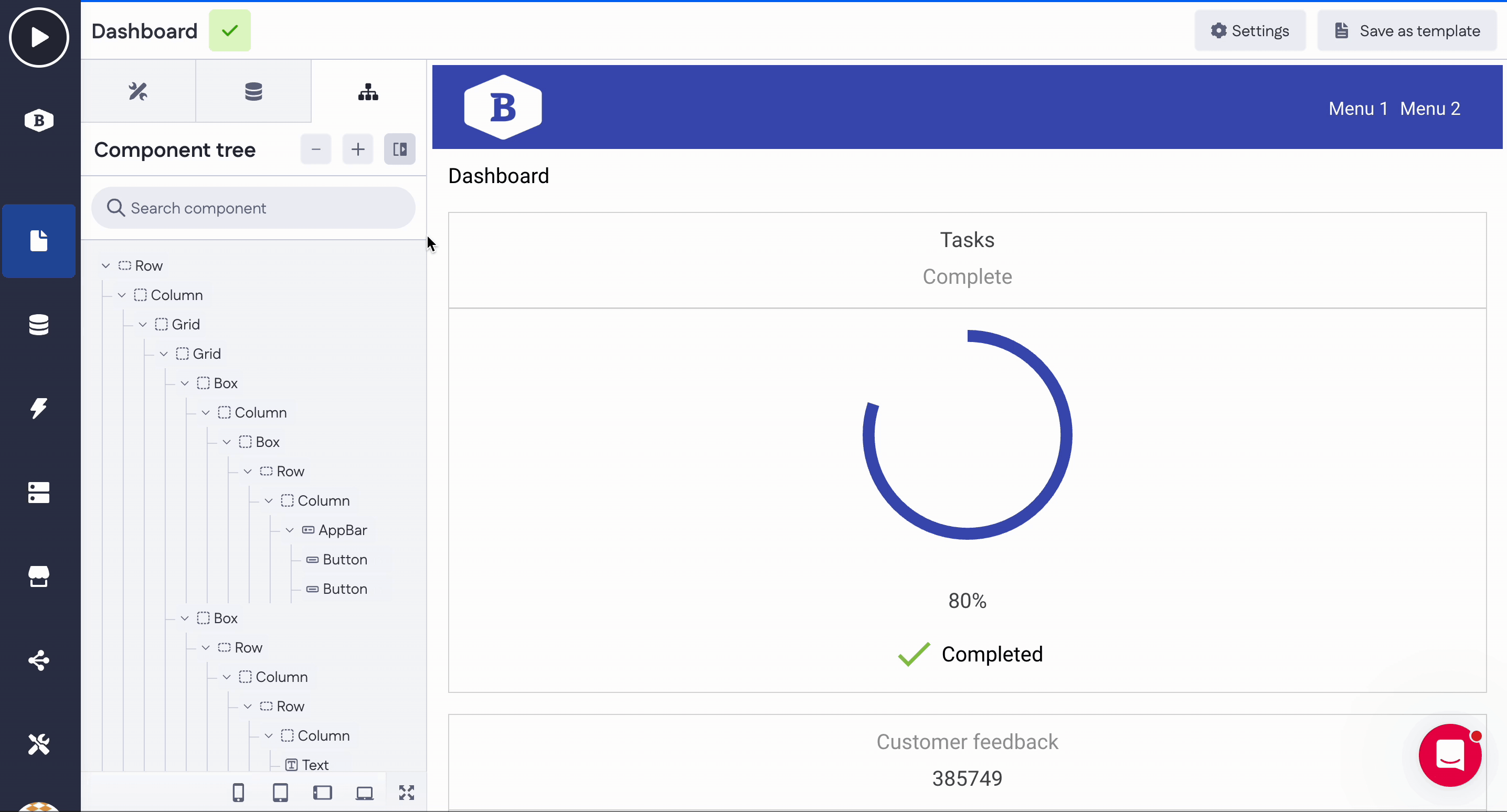Switch to the data tab with the database icon
Screen dimensions: 1507x812
pos(253,91)
